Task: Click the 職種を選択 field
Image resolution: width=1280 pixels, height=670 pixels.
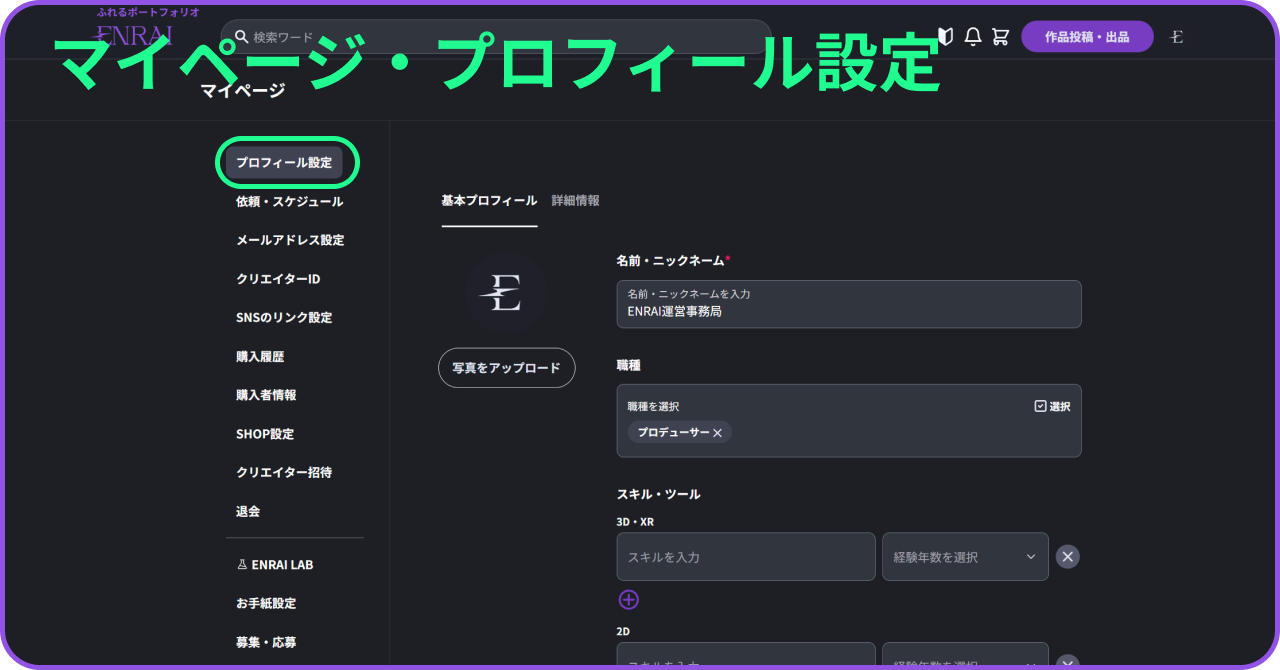Action: point(849,421)
